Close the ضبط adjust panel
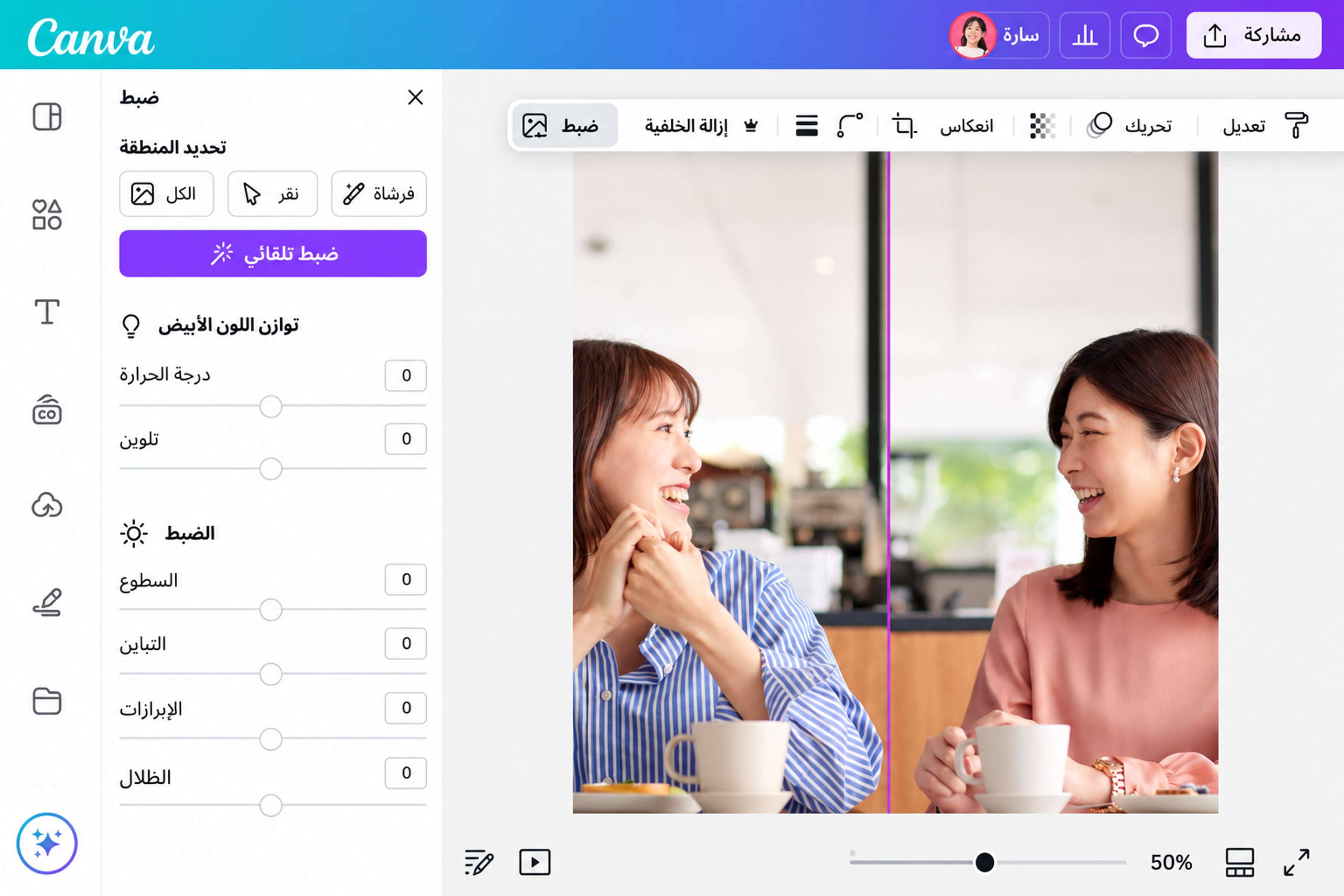Viewport: 1344px width, 896px height. pyautogui.click(x=416, y=97)
